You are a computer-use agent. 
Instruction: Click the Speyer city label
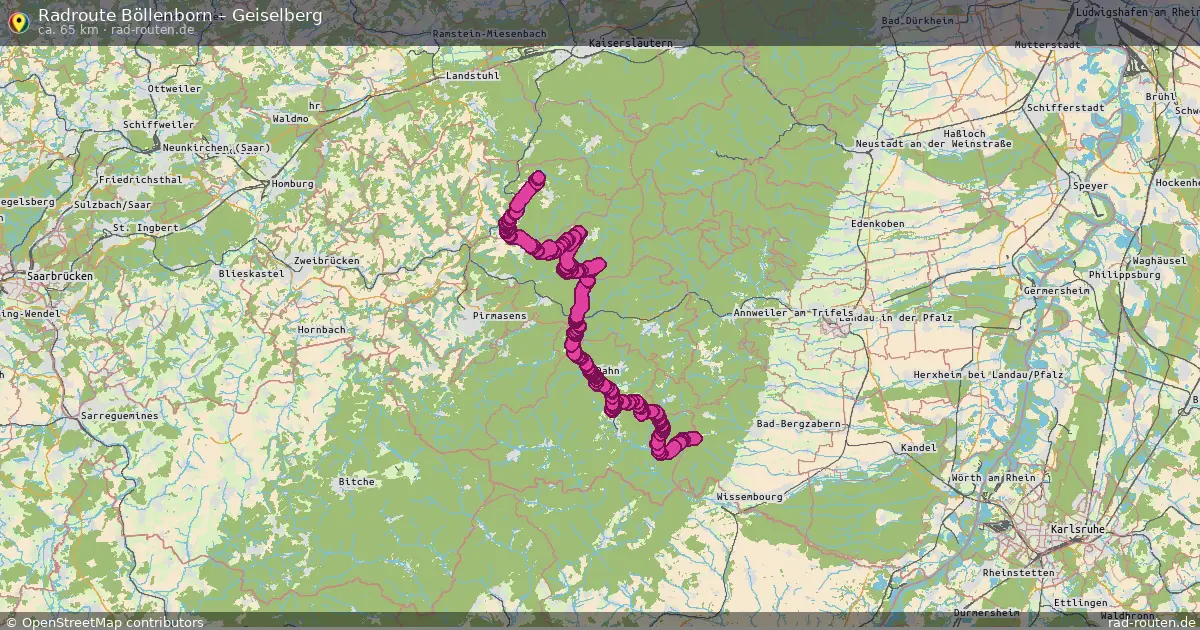pos(1090,186)
